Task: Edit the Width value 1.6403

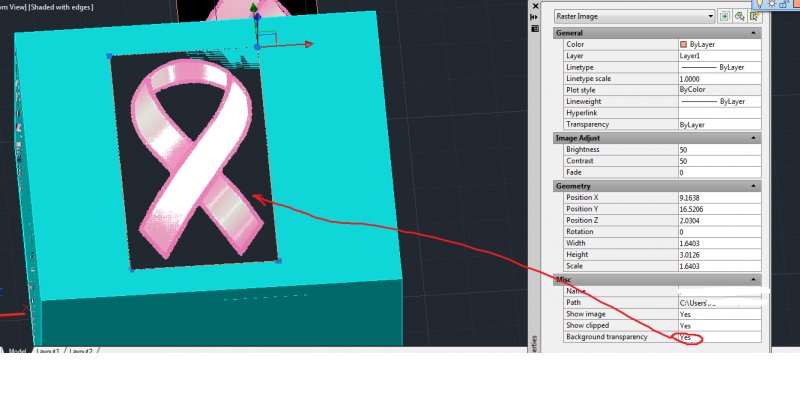Action: coord(719,243)
